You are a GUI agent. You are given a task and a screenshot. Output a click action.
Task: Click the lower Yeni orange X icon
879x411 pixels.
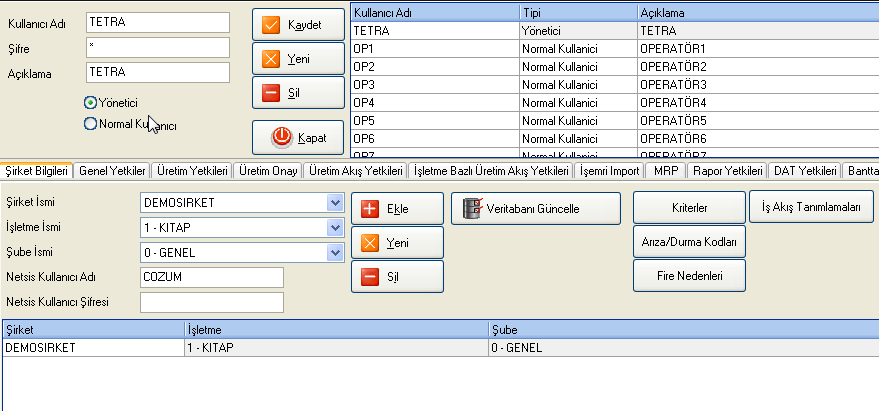coord(369,242)
